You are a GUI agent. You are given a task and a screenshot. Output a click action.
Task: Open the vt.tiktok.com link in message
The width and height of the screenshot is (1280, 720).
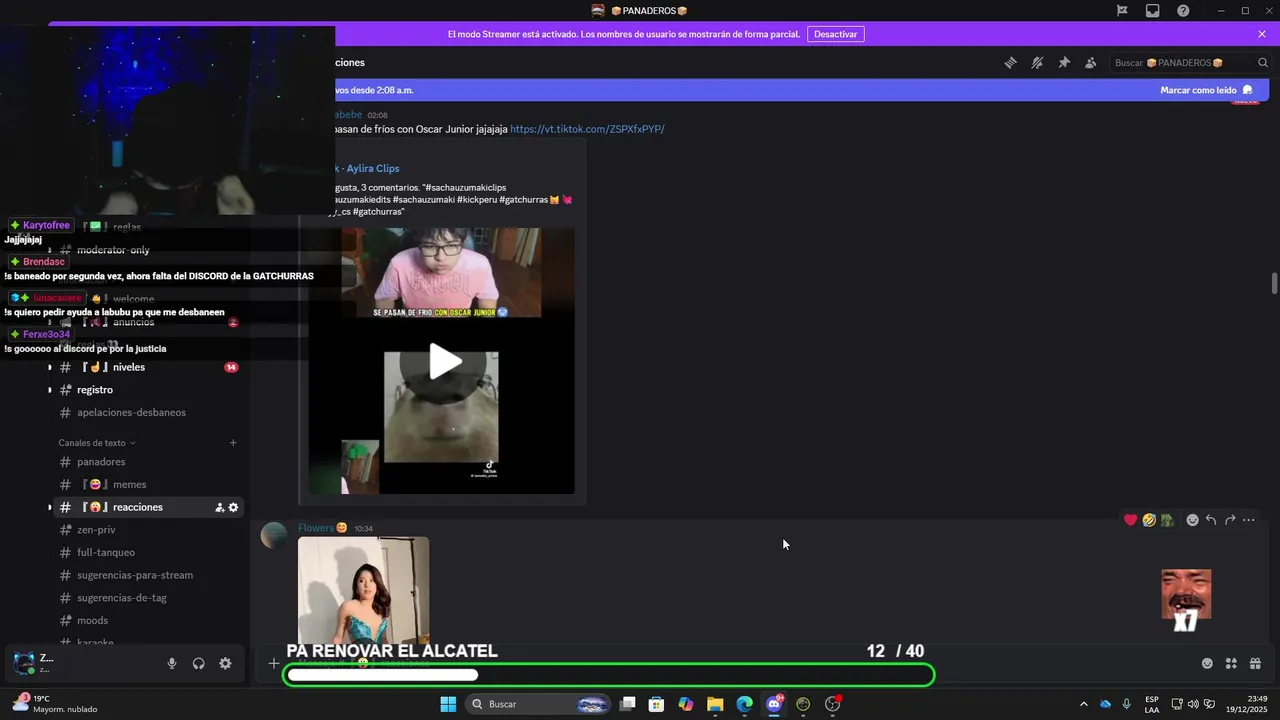click(x=587, y=129)
